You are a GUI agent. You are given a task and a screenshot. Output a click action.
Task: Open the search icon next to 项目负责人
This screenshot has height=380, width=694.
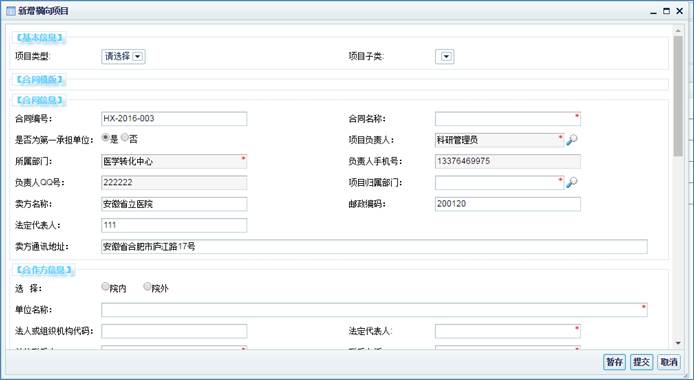[x=572, y=140]
